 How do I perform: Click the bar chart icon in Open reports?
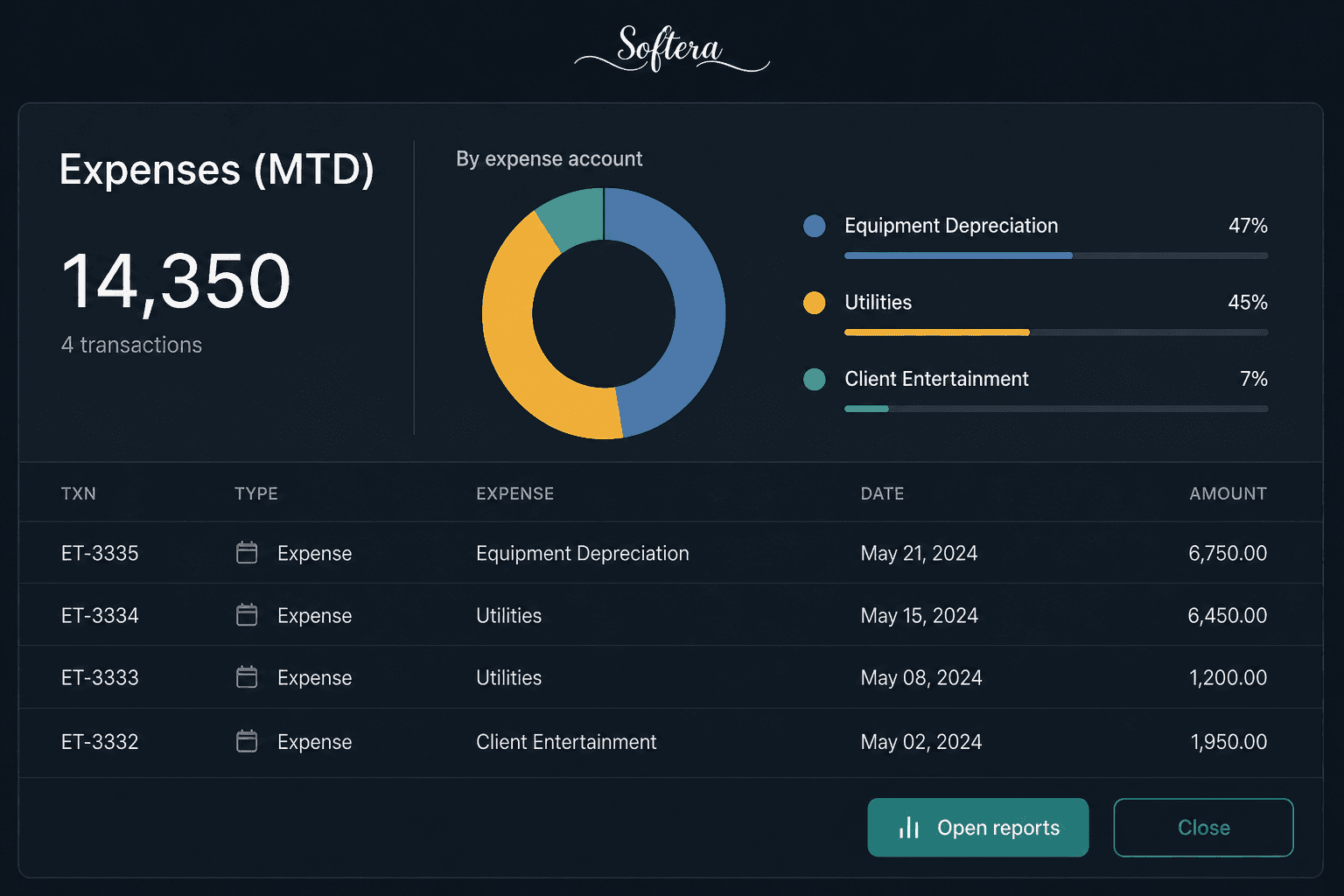point(909,828)
